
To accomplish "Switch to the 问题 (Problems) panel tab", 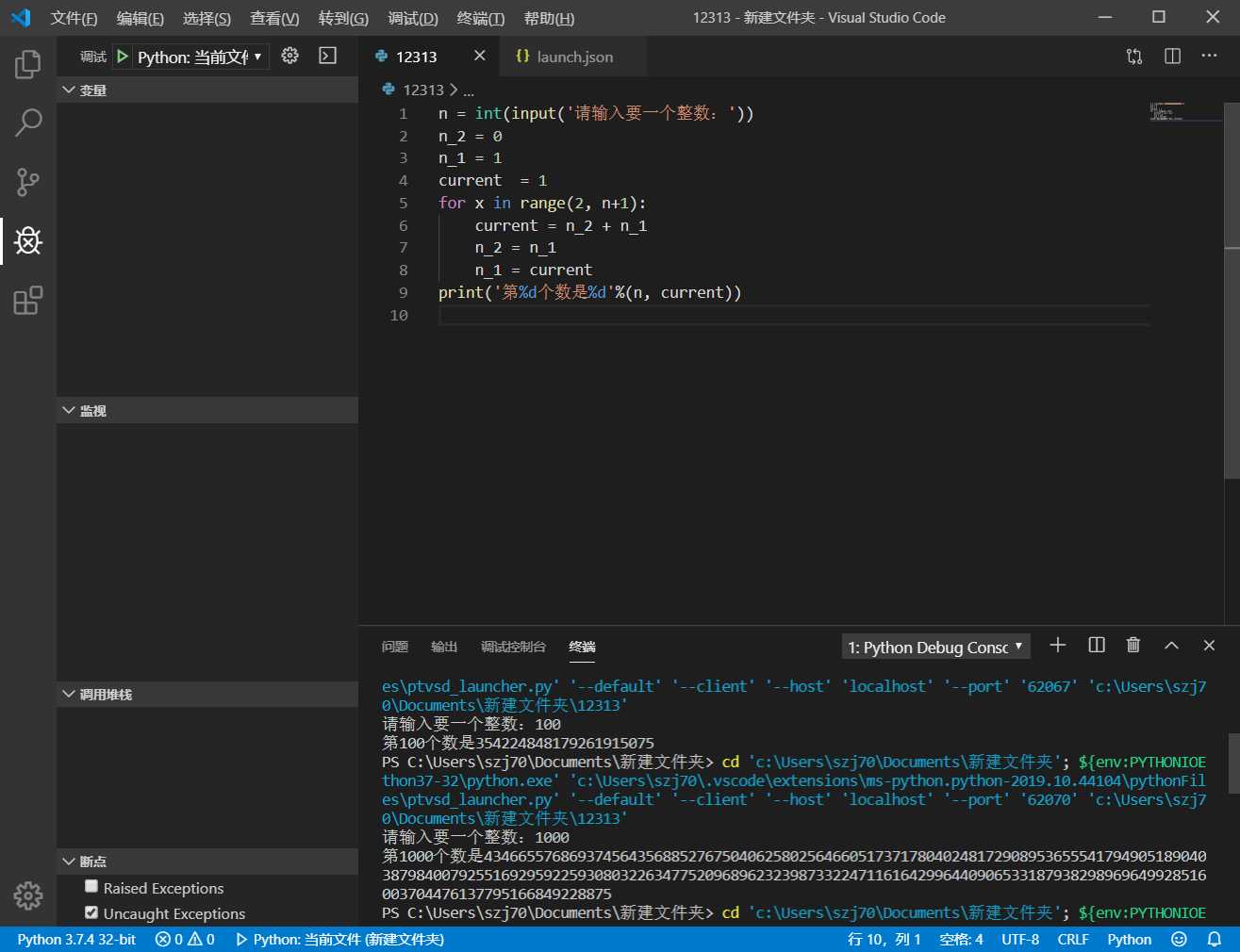I will point(395,647).
